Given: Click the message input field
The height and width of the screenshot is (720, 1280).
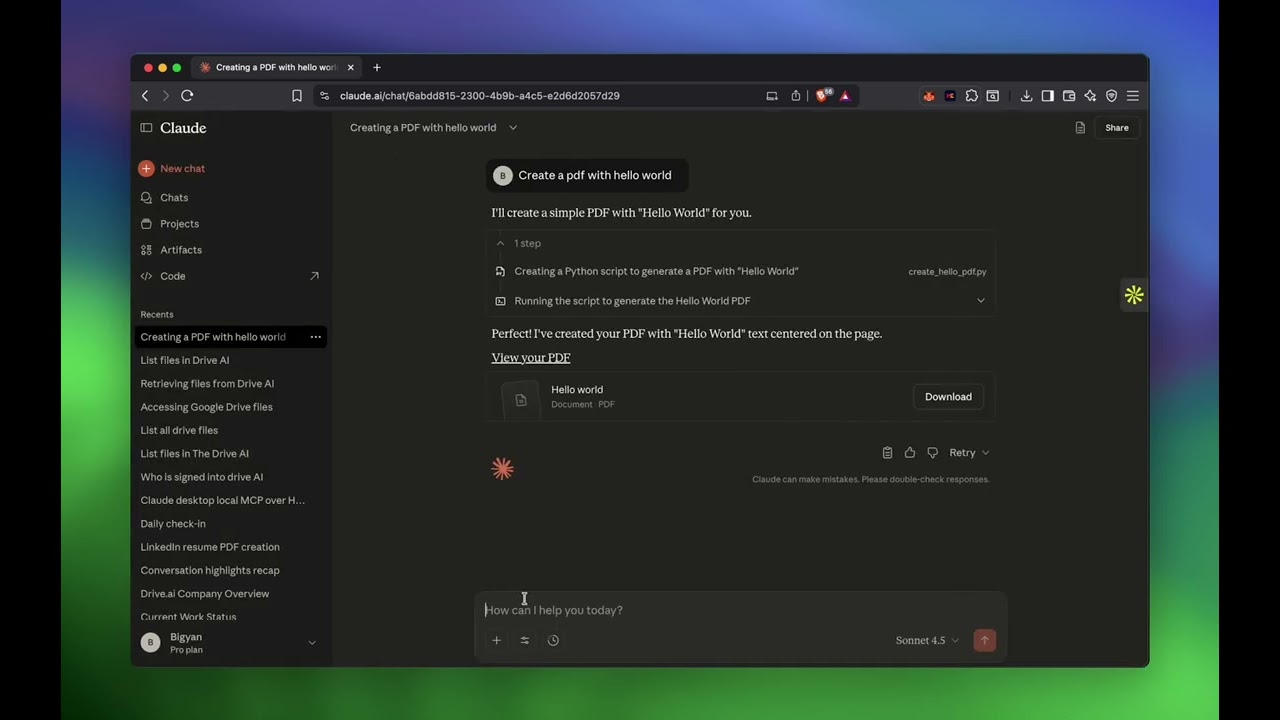Looking at the screenshot, I should click(740, 610).
